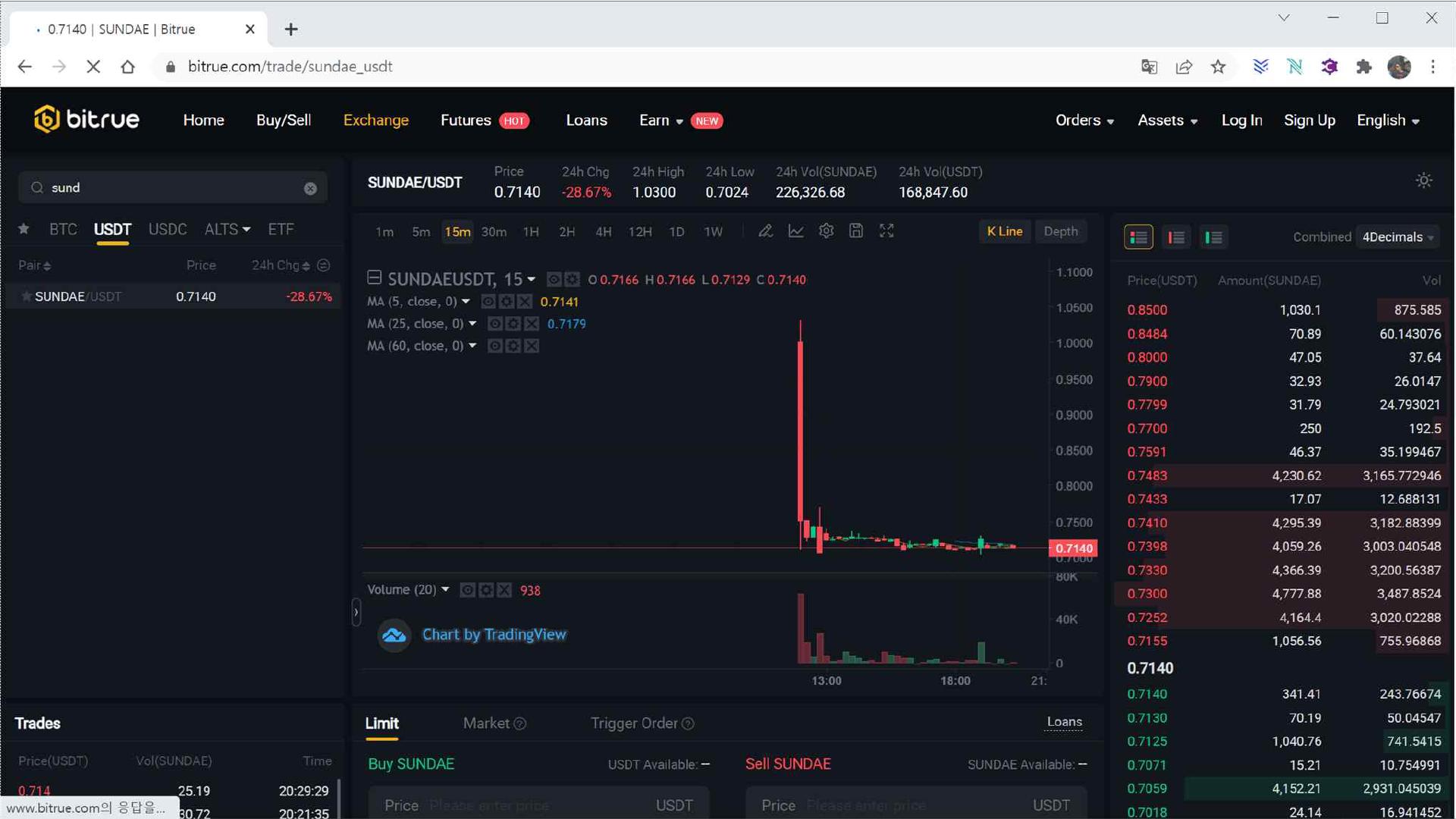1456x819 pixels.
Task: Save the chart layout
Action: click(855, 231)
